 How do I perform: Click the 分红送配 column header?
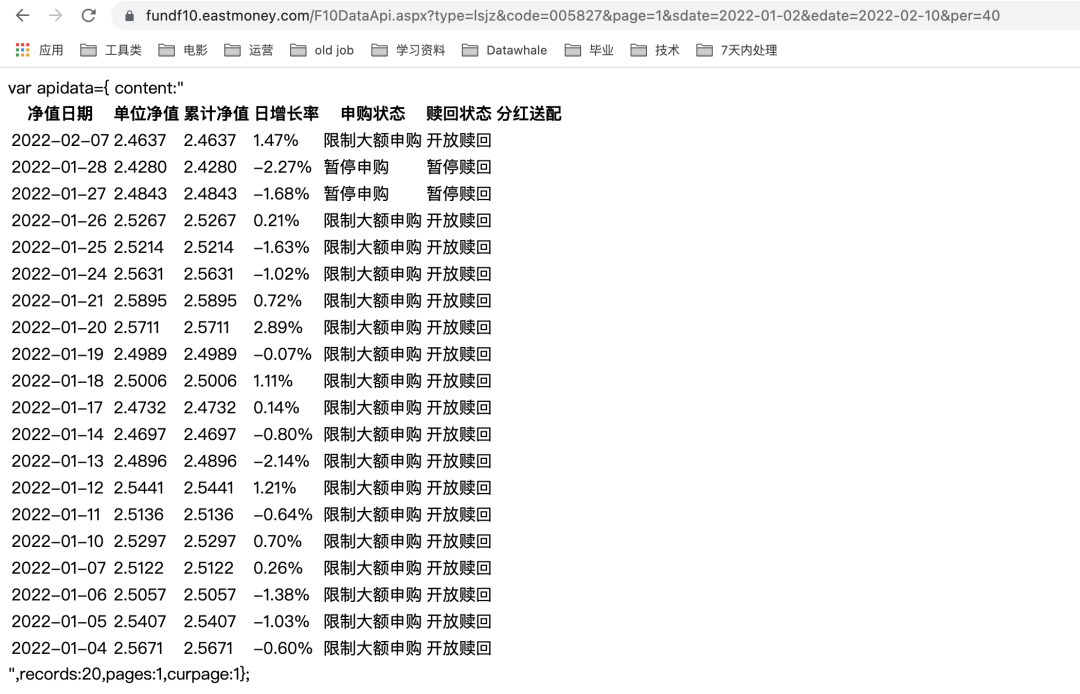pyautogui.click(x=529, y=114)
